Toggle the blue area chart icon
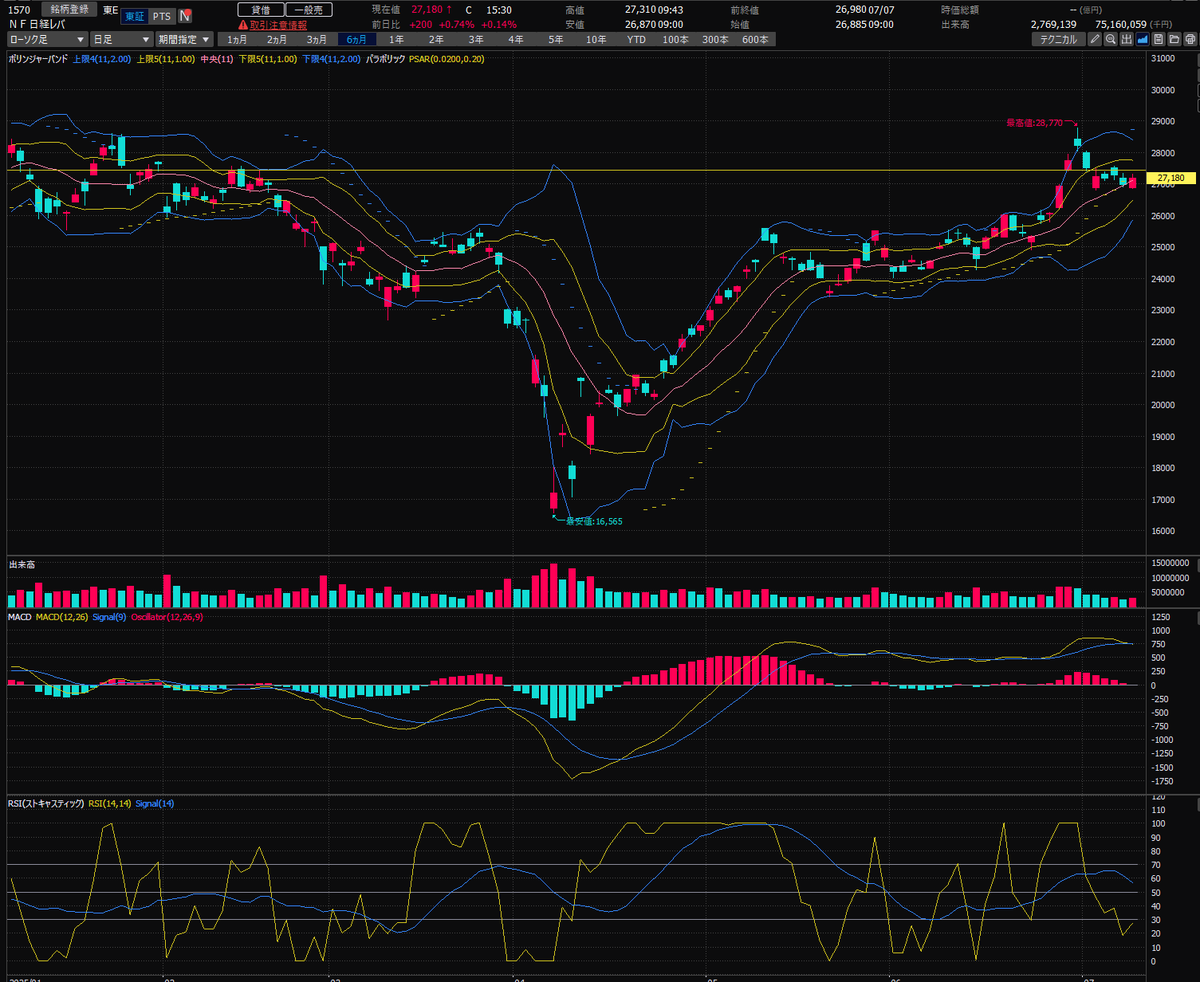The width and height of the screenshot is (1200, 982). 1142,39
